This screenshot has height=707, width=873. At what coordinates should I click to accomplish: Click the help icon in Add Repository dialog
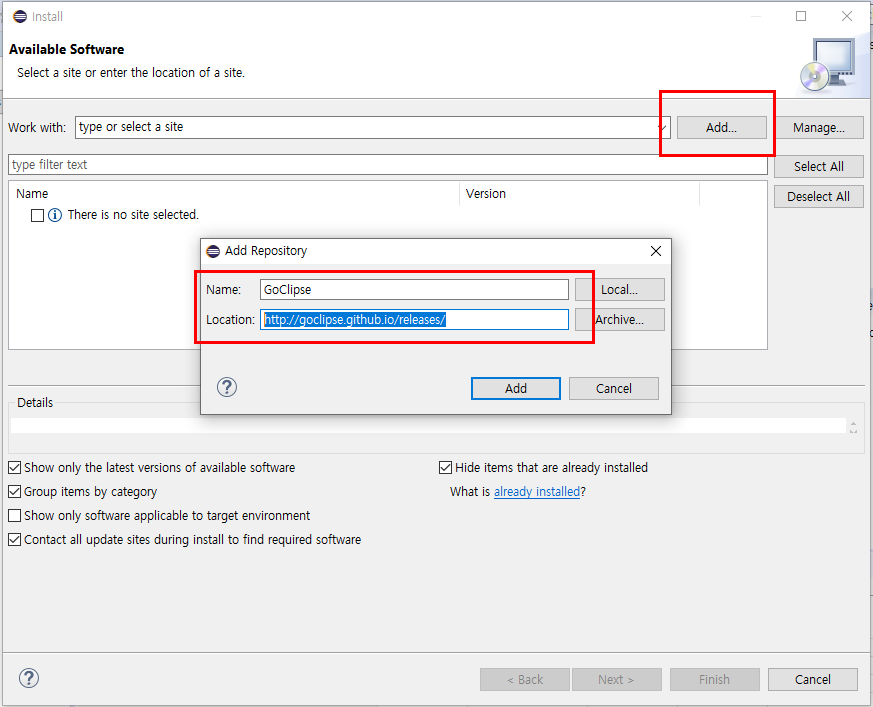pos(227,387)
